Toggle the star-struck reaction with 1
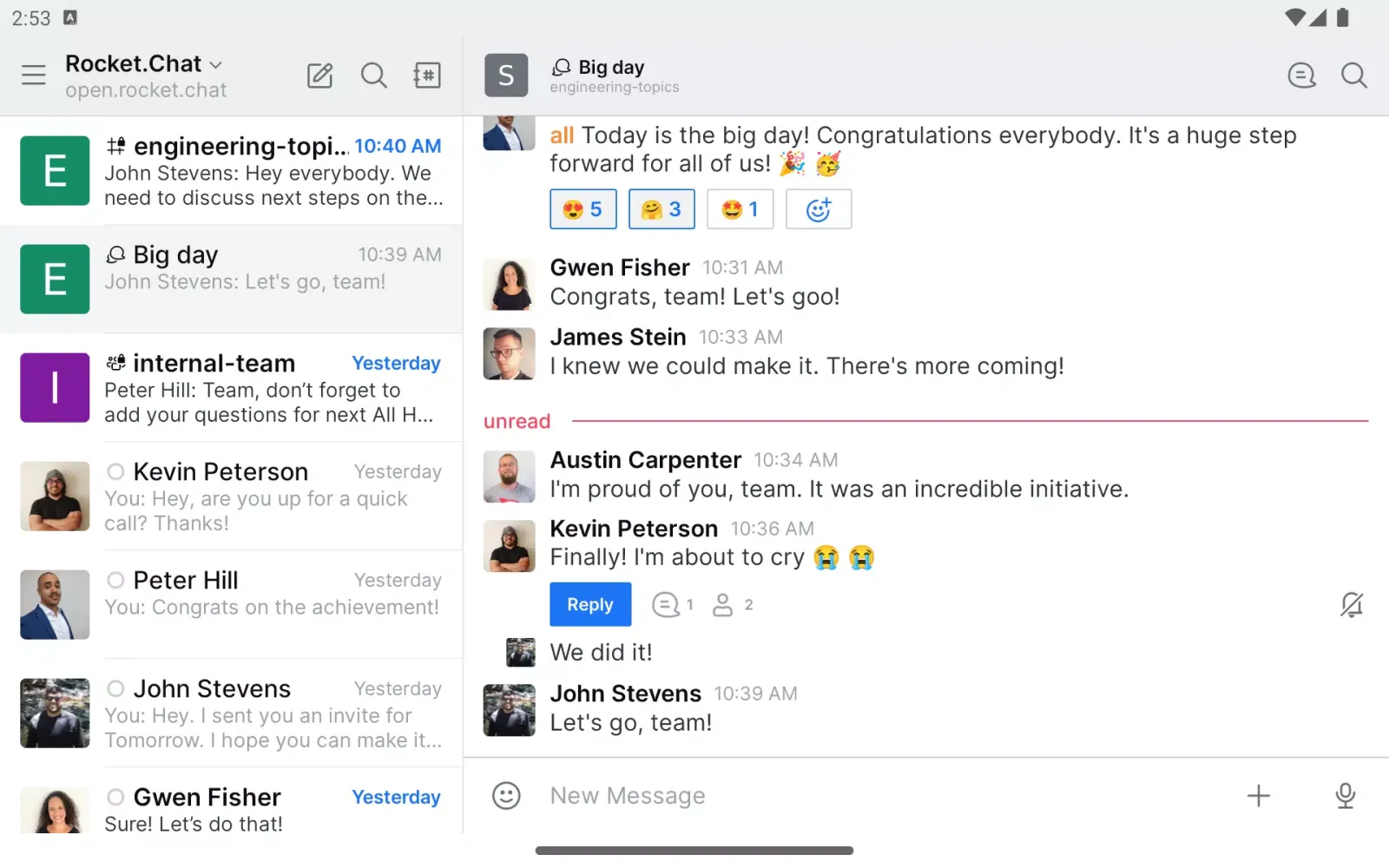This screenshot has width=1389, height=868. pyautogui.click(x=740, y=209)
